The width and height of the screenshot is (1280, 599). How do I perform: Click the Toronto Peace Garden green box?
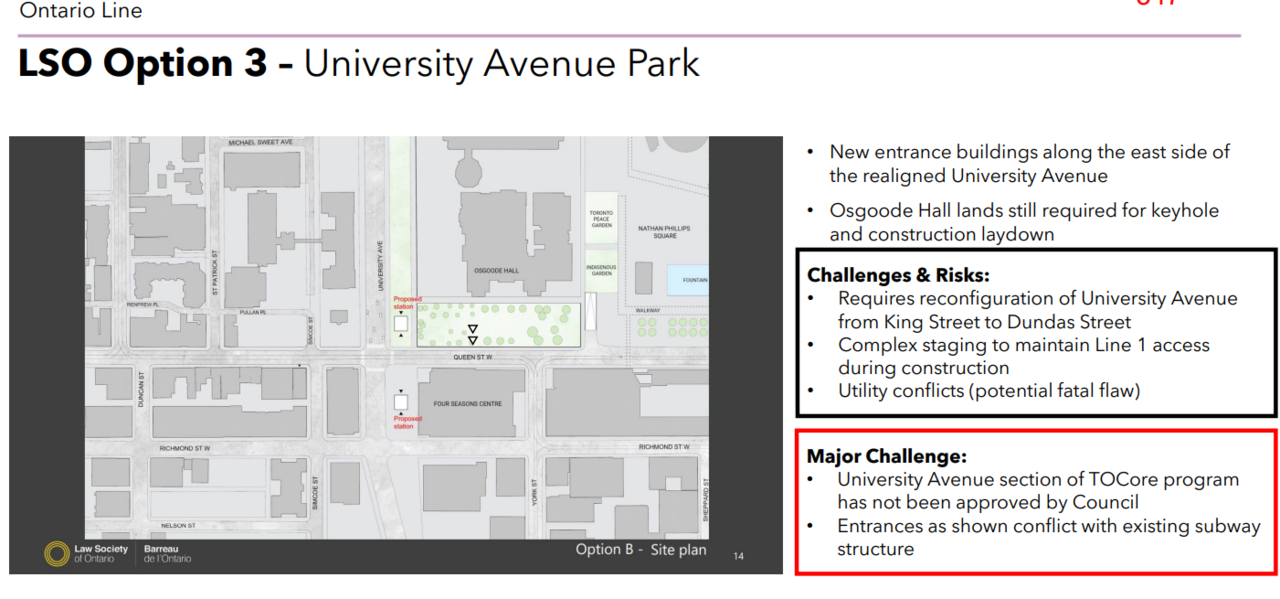click(601, 220)
